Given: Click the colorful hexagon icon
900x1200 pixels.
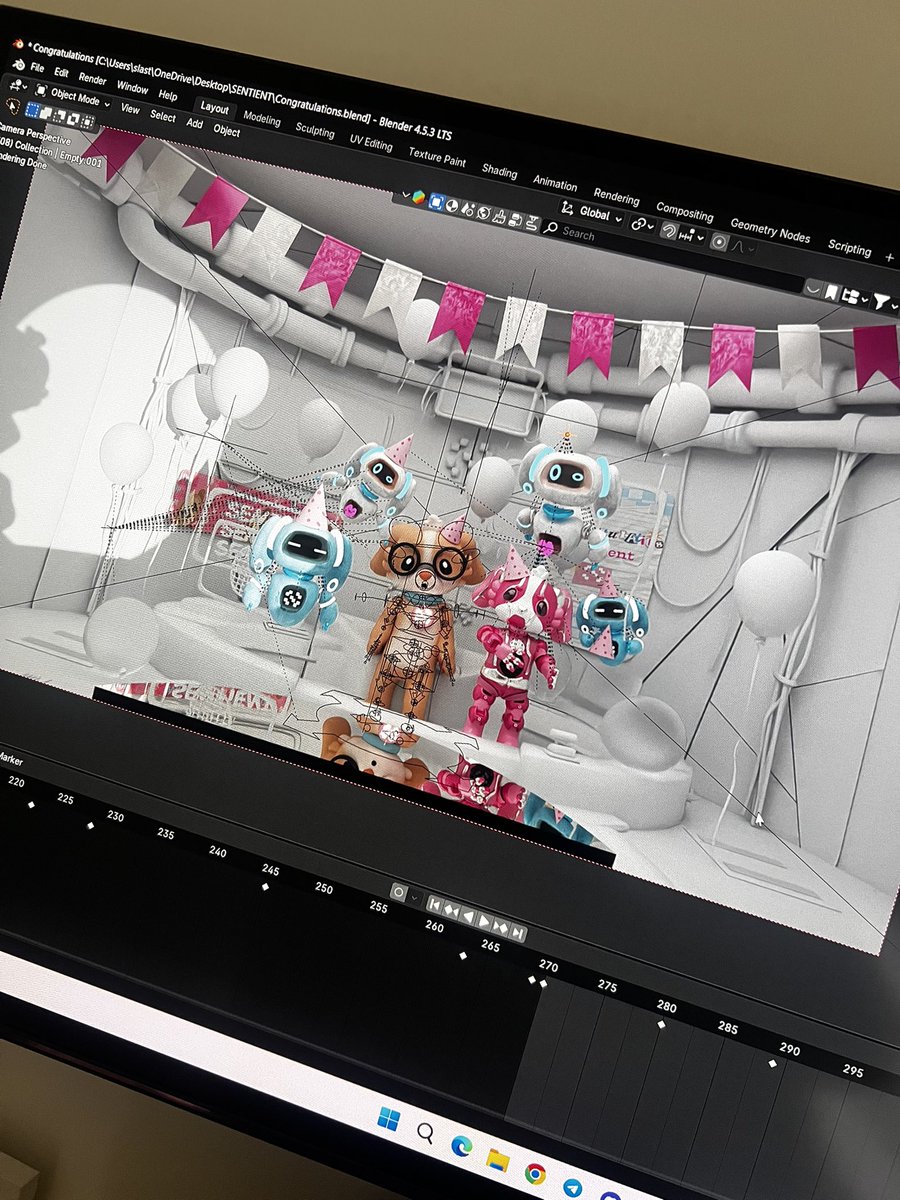Looking at the screenshot, I should [x=418, y=197].
